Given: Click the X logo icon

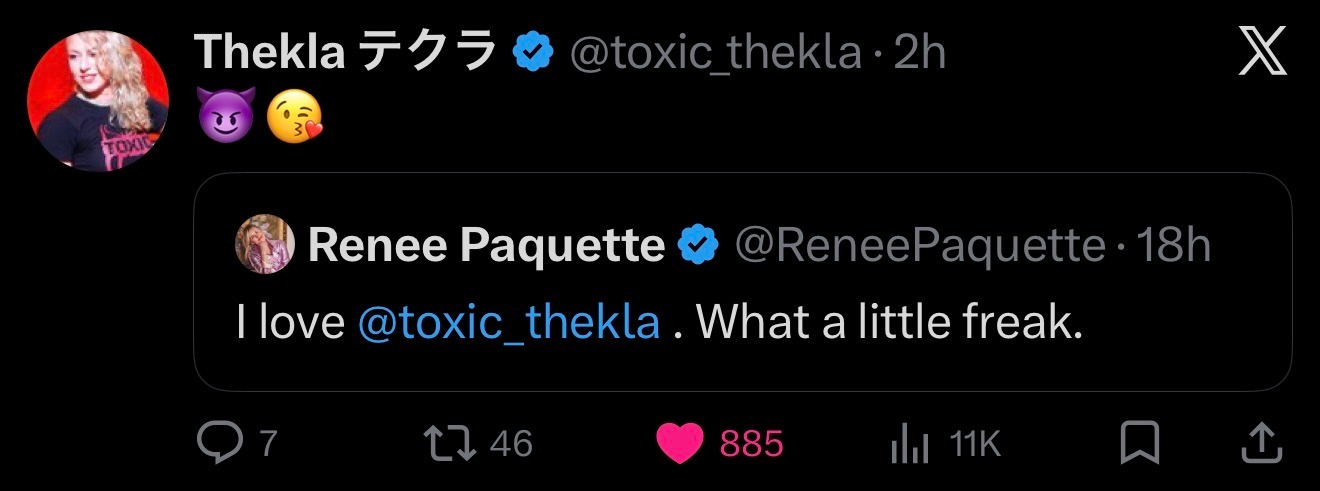Looking at the screenshot, I should coord(1260,54).
